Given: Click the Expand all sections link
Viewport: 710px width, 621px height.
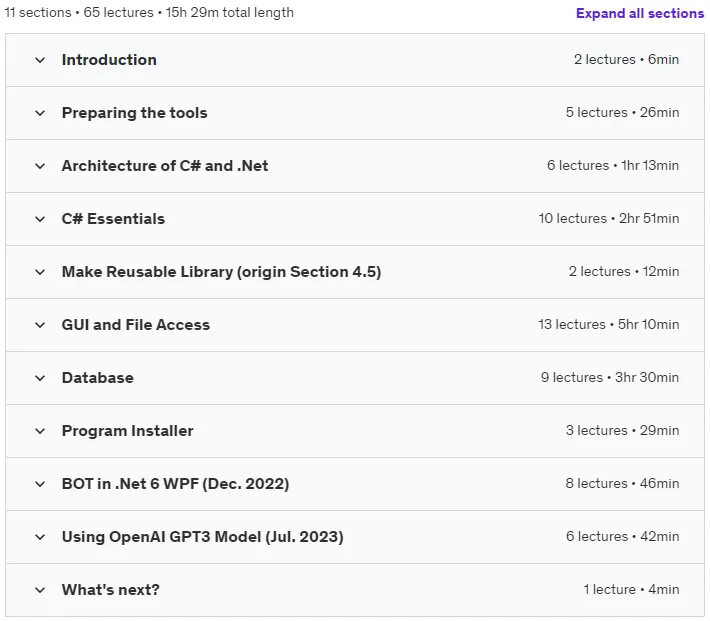Looking at the screenshot, I should [639, 13].
